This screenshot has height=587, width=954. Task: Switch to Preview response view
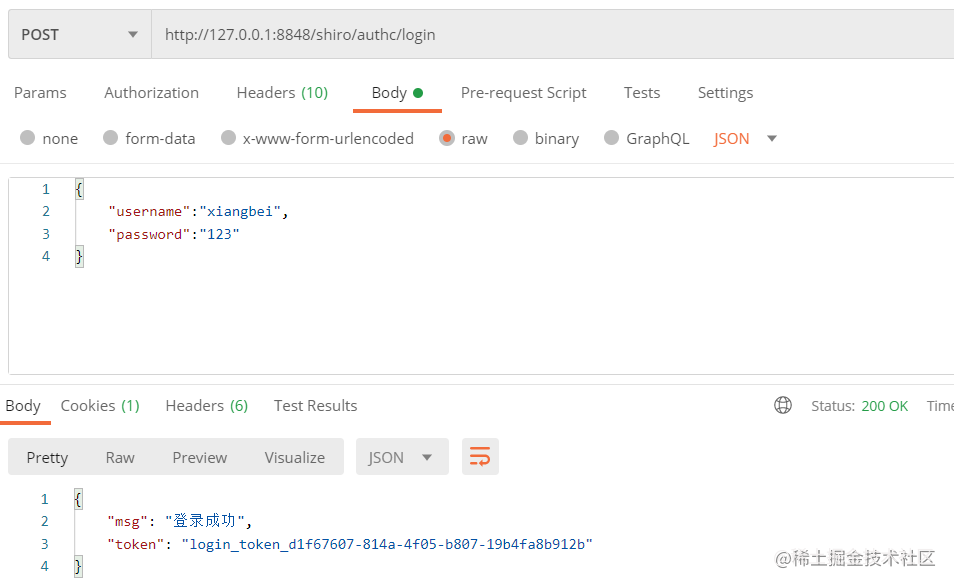(x=200, y=457)
